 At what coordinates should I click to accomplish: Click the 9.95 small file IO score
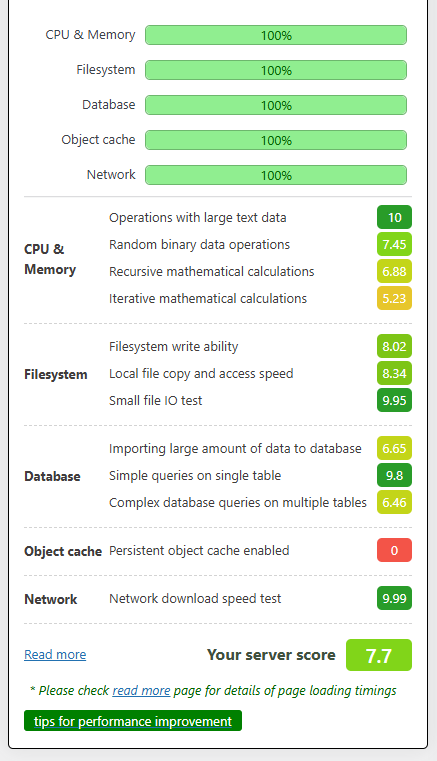pos(394,400)
